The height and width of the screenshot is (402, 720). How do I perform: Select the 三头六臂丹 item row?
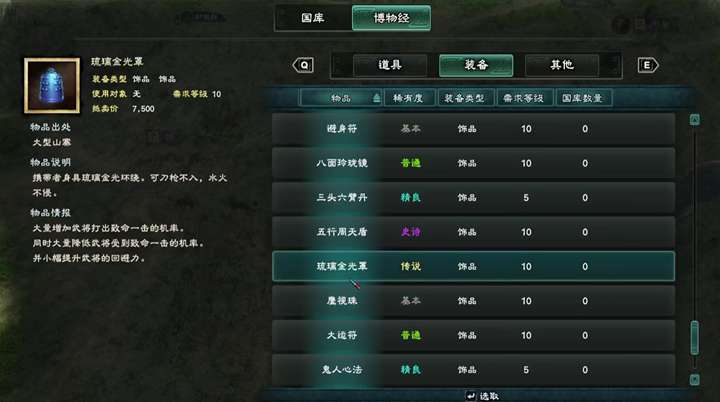(x=473, y=198)
